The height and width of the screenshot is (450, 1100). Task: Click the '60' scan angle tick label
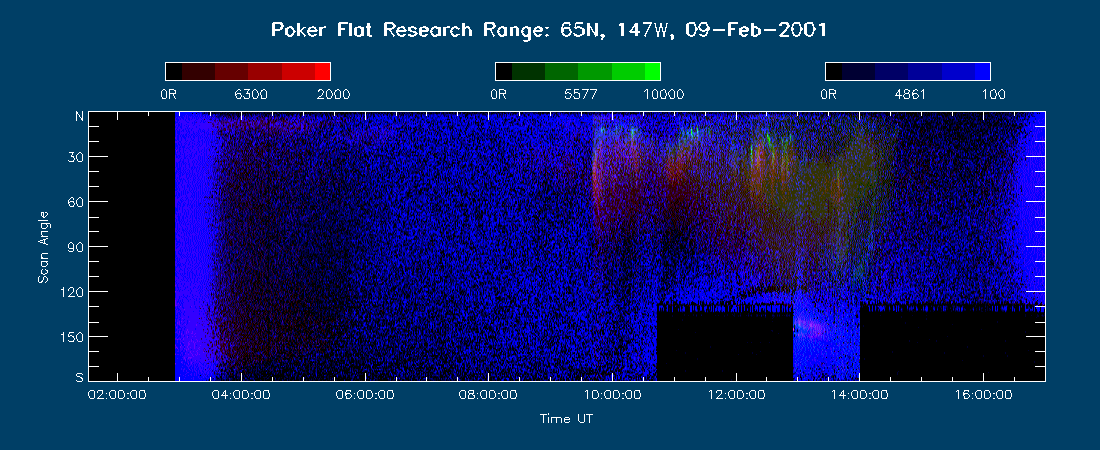76,201
